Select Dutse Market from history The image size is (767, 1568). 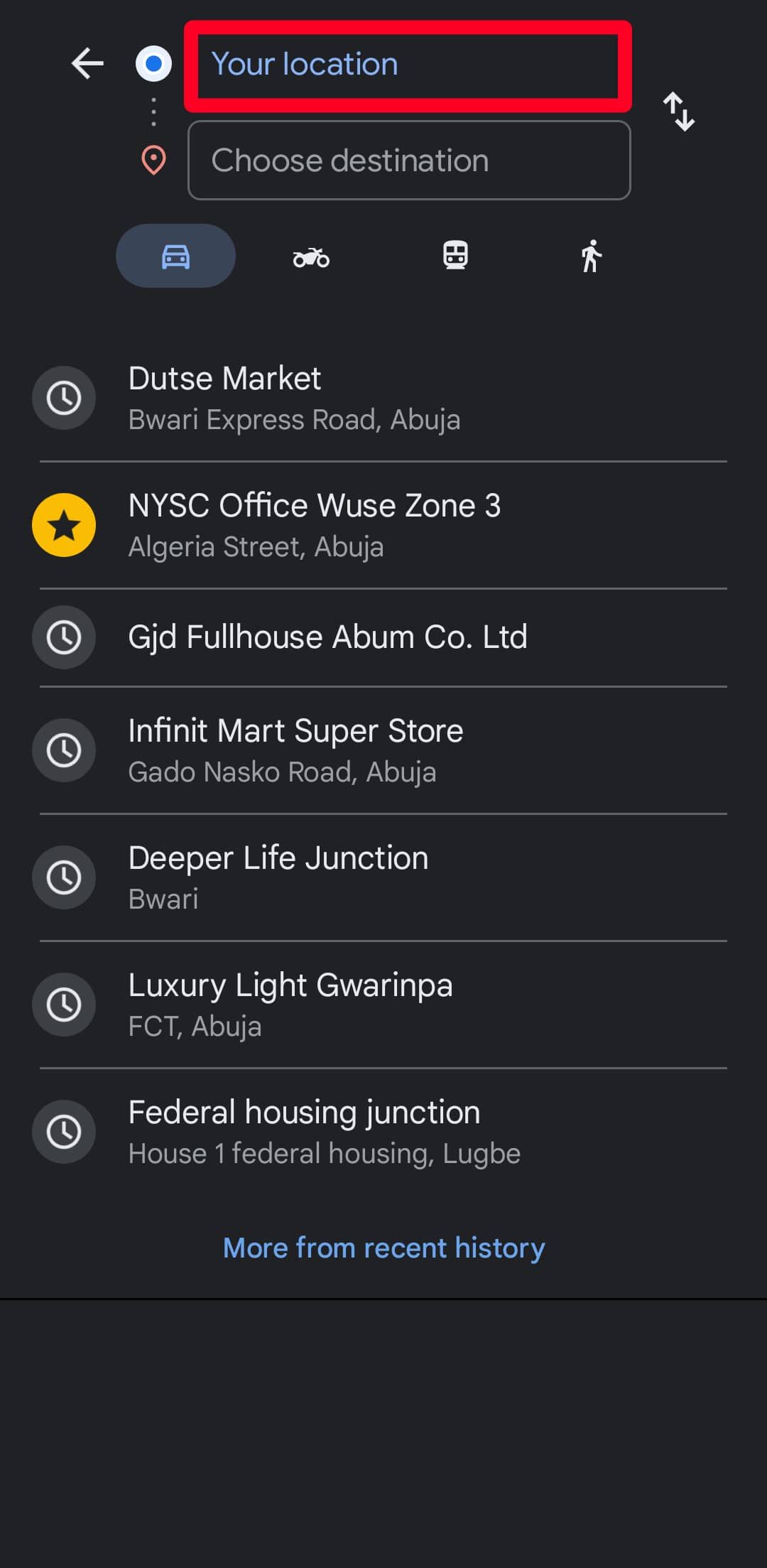click(x=383, y=398)
